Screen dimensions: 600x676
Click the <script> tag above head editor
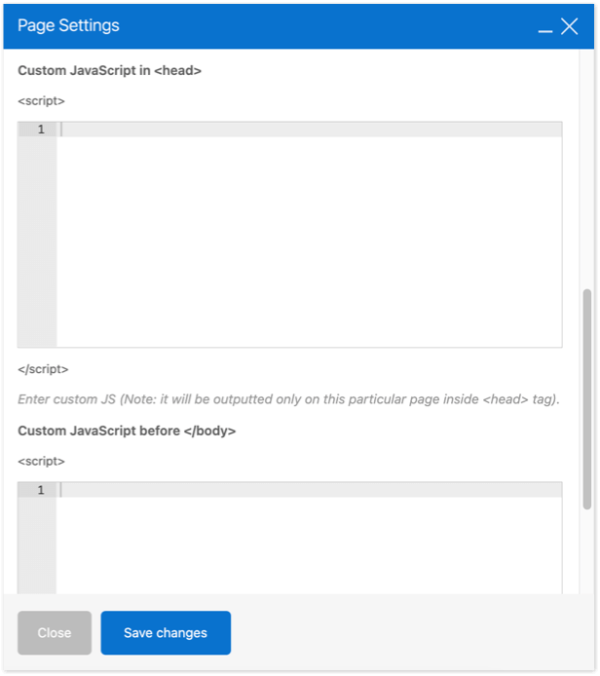pyautogui.click(x=41, y=101)
